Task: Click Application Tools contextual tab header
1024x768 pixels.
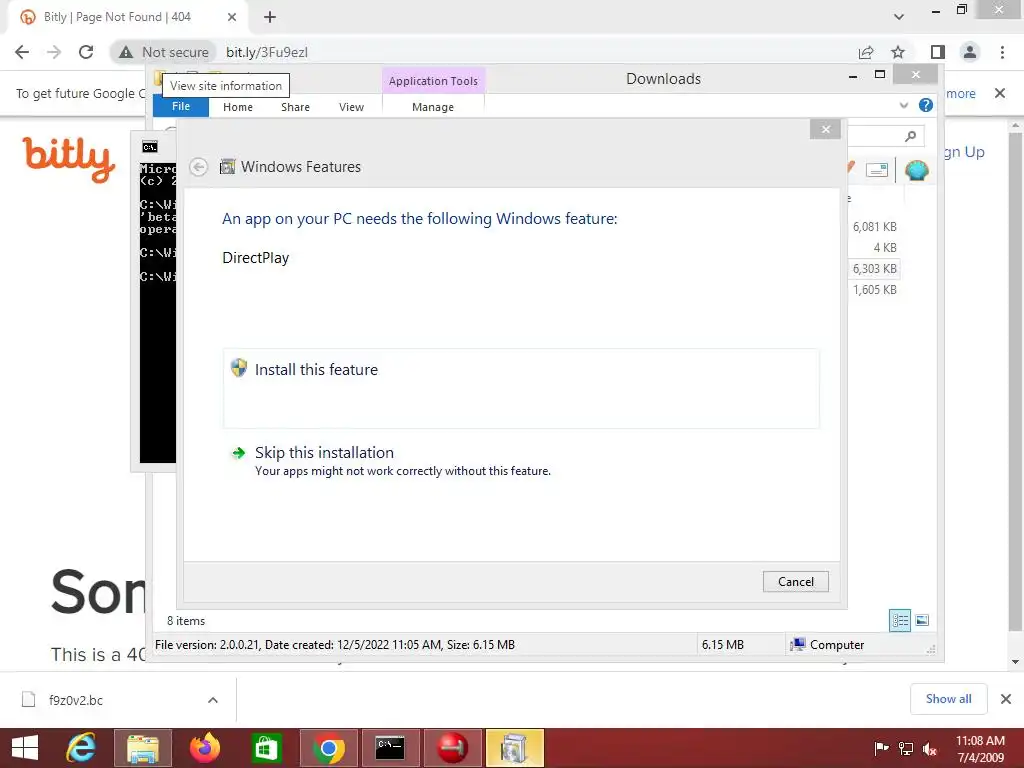Action: tap(434, 81)
